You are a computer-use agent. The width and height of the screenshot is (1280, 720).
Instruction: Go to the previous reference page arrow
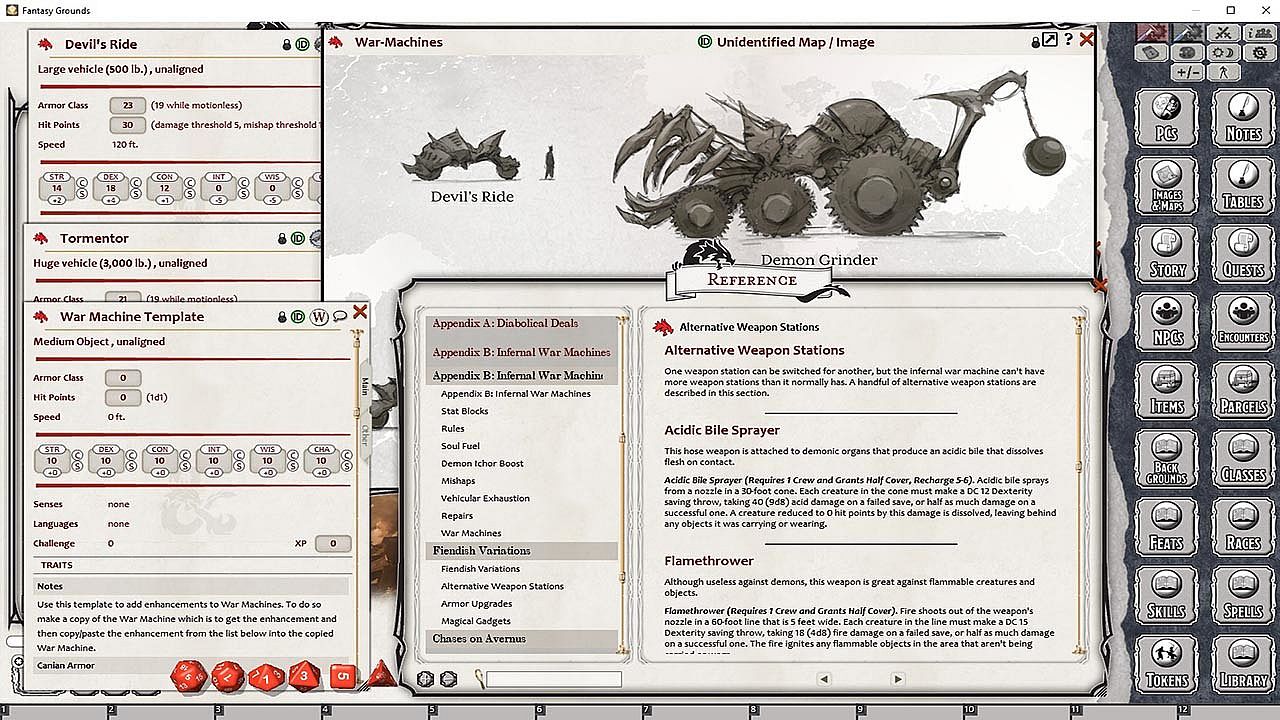tap(824, 679)
